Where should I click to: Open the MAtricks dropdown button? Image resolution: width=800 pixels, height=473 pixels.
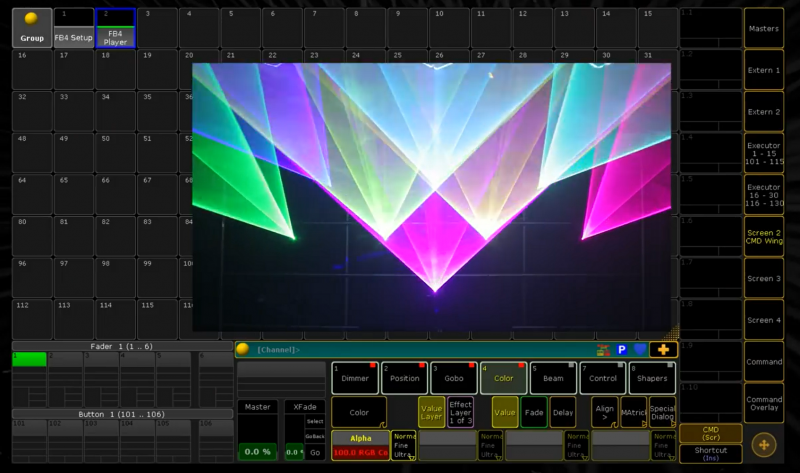tap(633, 411)
